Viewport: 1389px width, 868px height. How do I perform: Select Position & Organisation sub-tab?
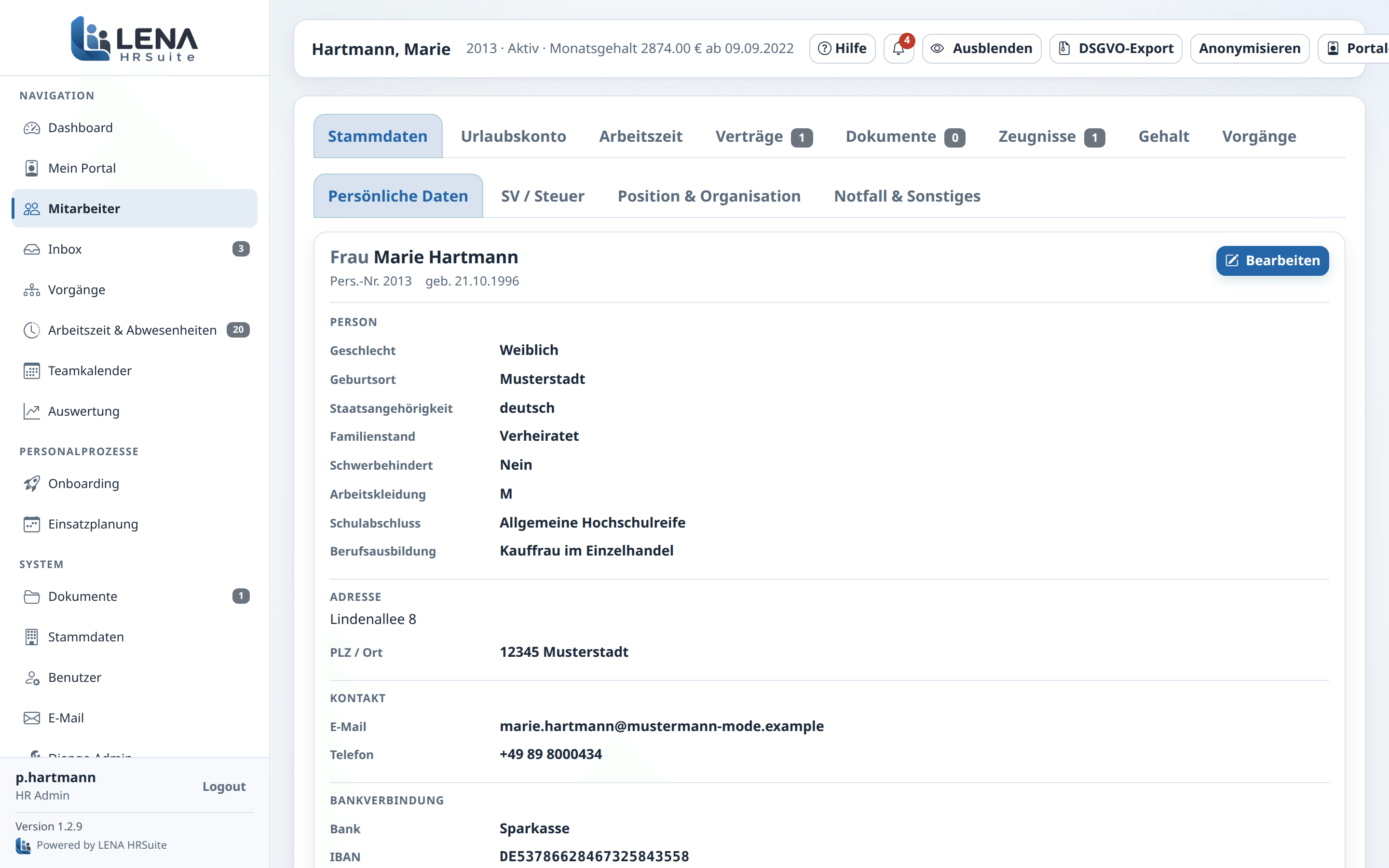coord(709,196)
